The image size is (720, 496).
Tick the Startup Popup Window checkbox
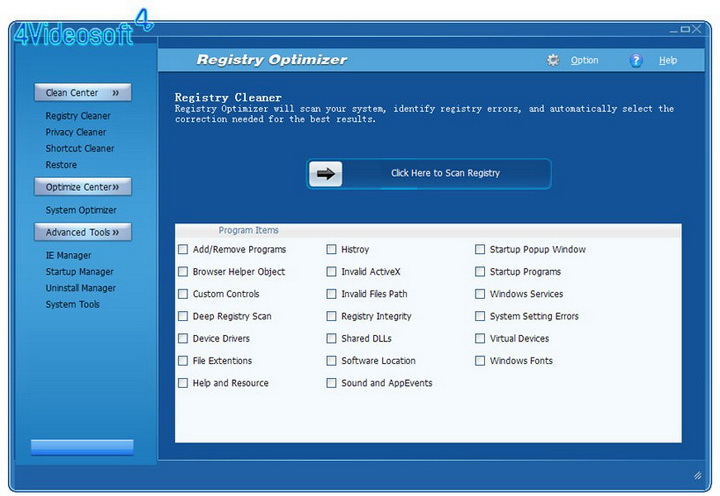coord(480,249)
